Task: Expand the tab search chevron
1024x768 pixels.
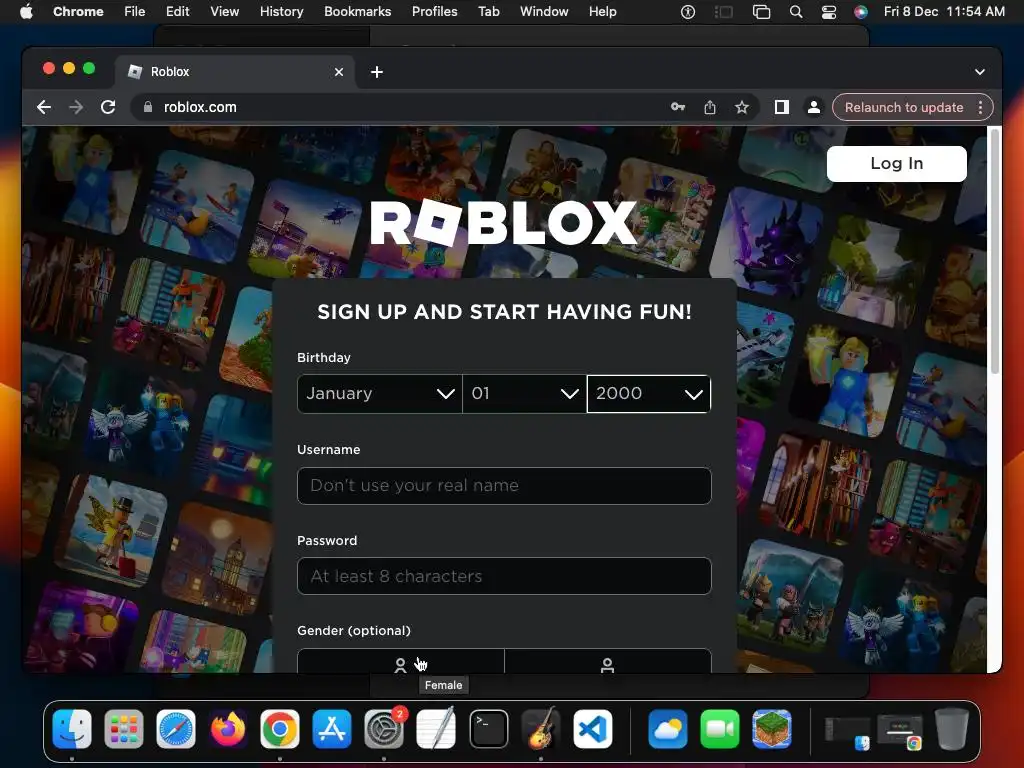Action: coord(980,72)
